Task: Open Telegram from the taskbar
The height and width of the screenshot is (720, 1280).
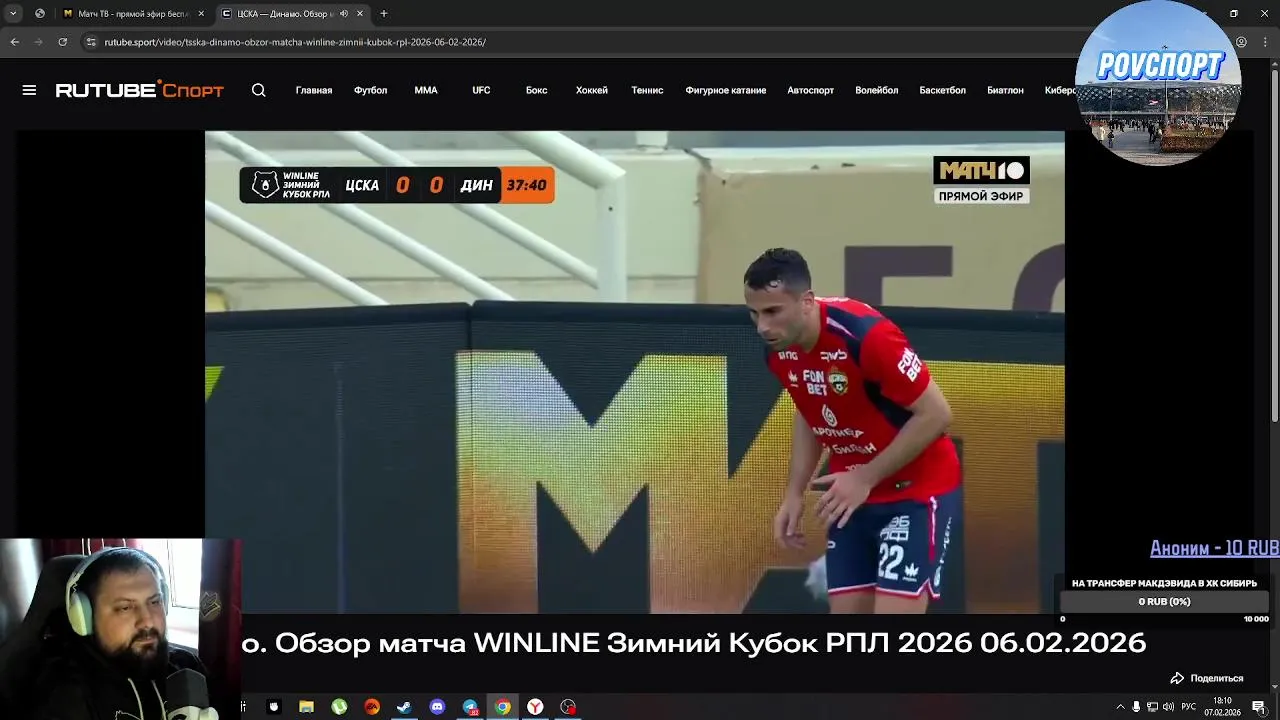Action: click(470, 707)
